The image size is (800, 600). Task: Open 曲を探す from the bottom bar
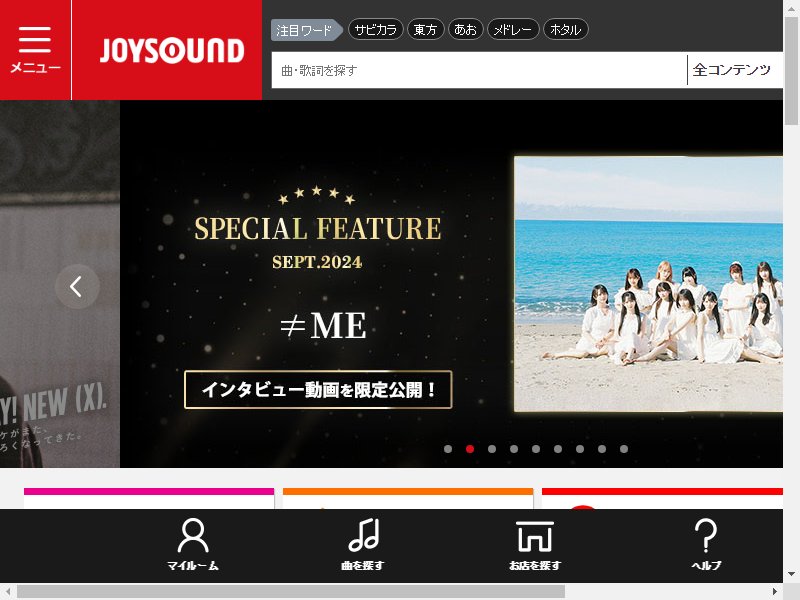(x=363, y=544)
